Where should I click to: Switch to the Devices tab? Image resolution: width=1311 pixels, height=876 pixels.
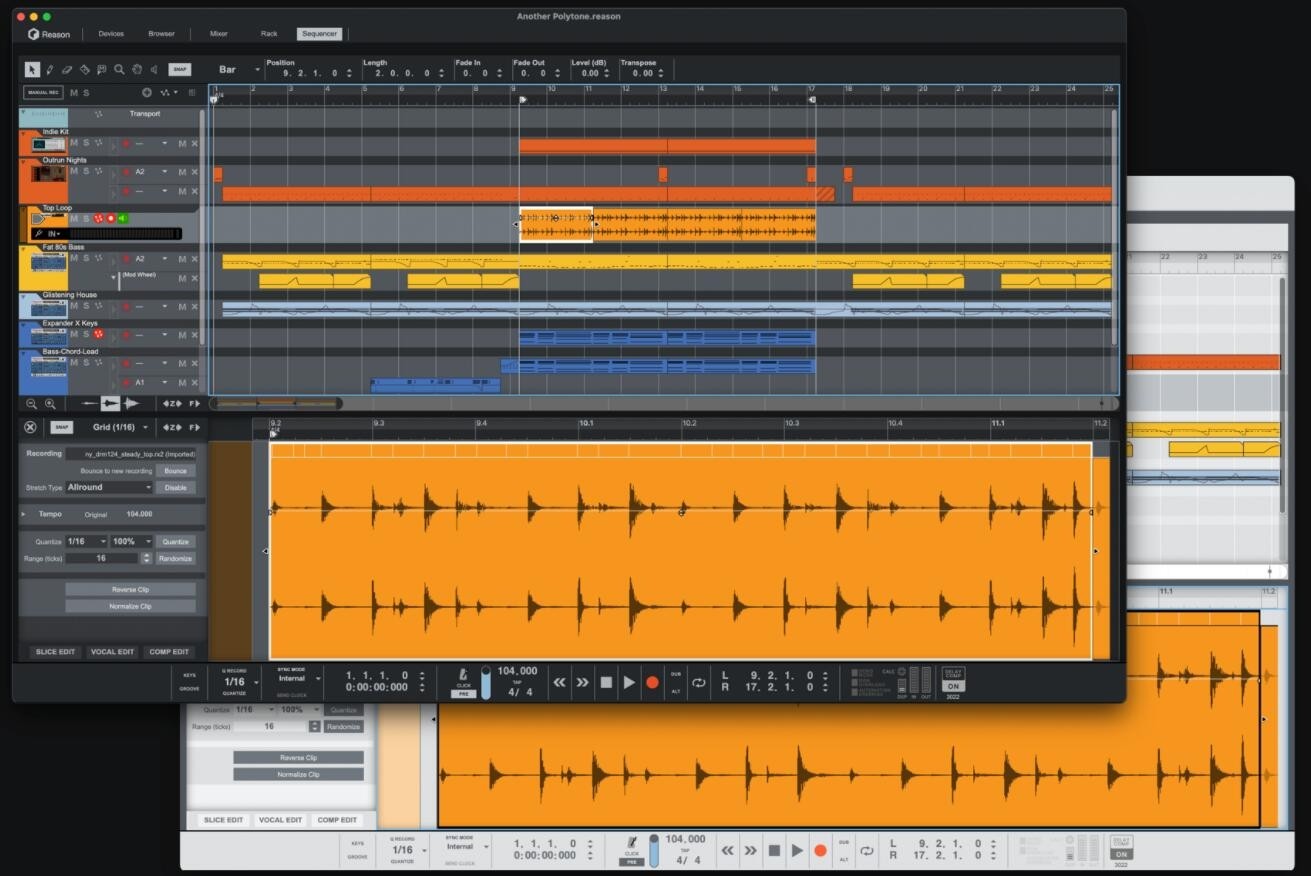(x=111, y=34)
